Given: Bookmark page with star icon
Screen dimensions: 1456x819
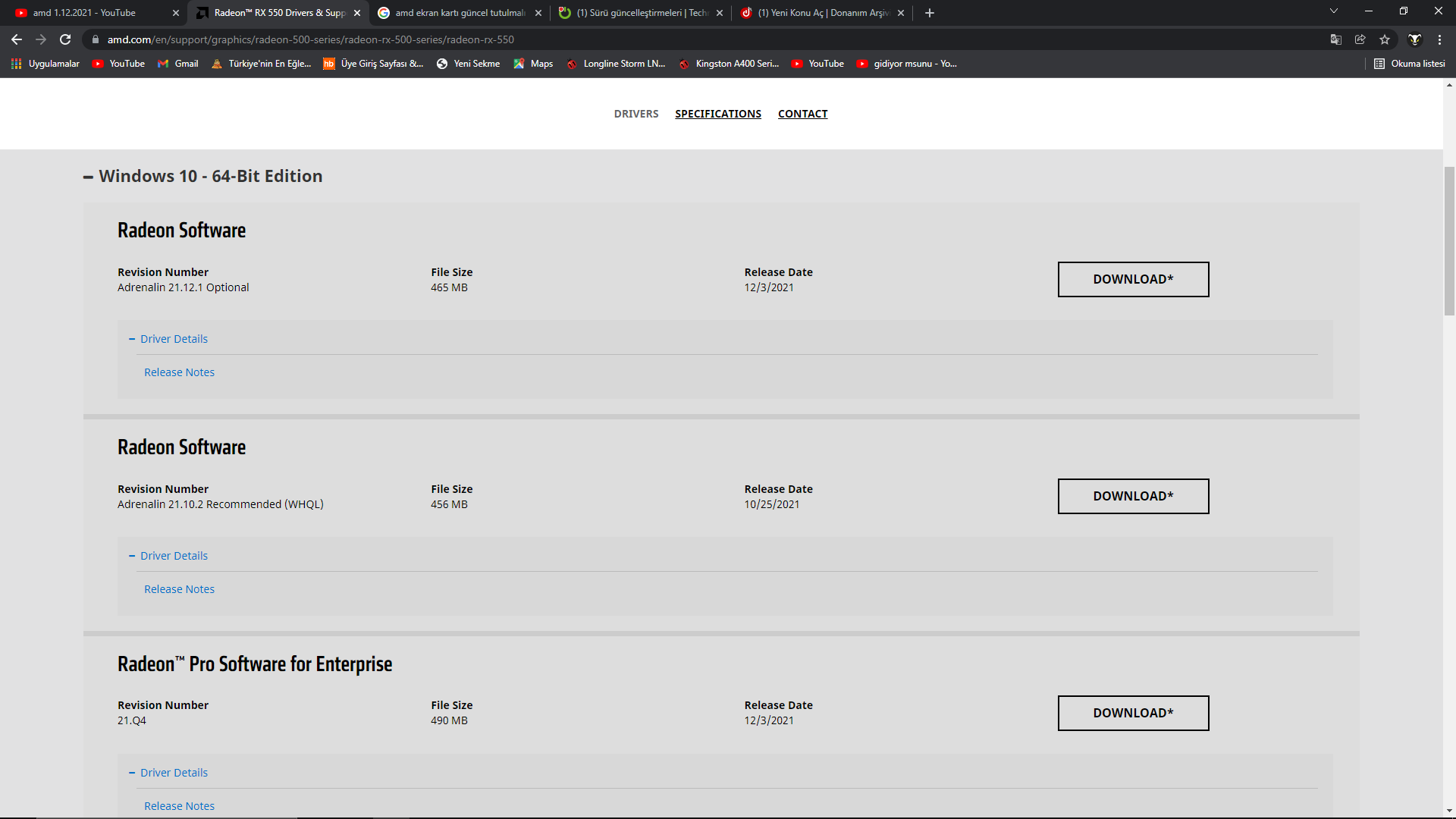Looking at the screenshot, I should pyautogui.click(x=1385, y=39).
